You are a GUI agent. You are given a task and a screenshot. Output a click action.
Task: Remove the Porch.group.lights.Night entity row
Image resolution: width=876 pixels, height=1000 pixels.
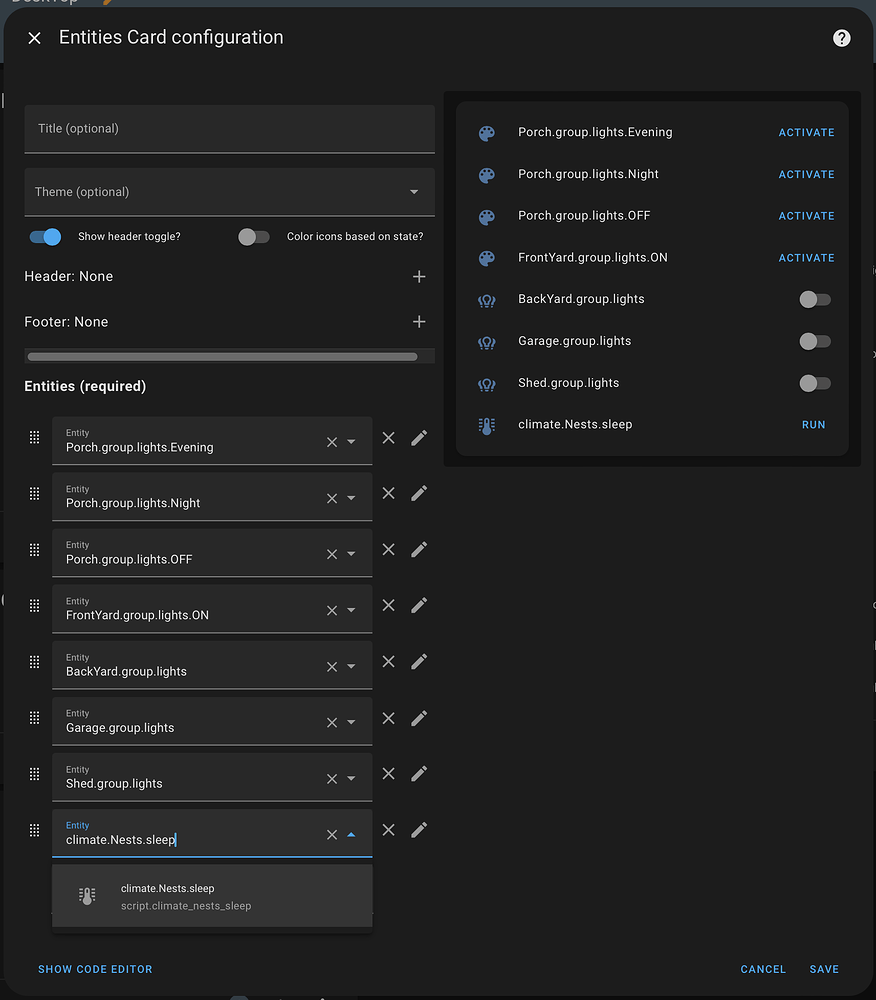(389, 494)
